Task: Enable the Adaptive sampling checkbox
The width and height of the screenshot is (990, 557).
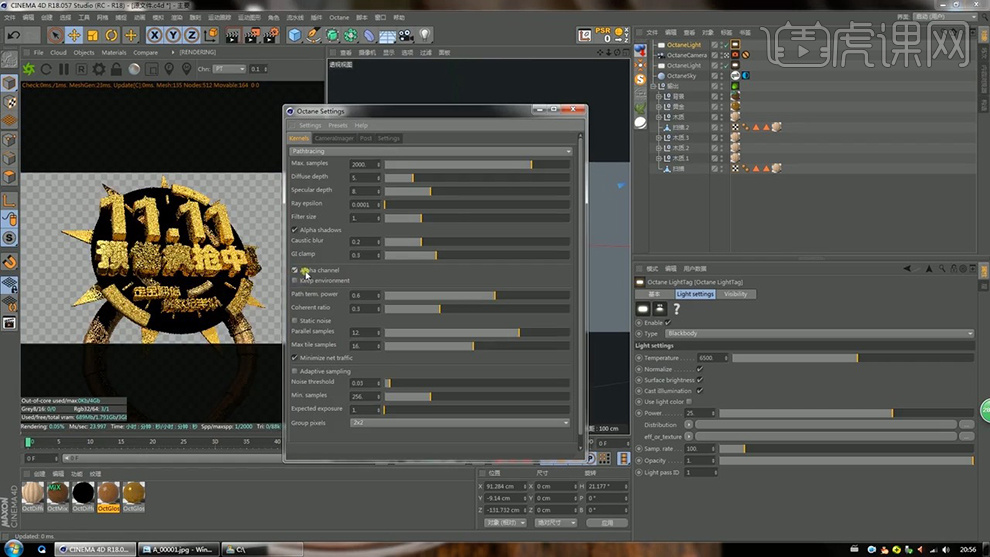Action: click(x=294, y=371)
